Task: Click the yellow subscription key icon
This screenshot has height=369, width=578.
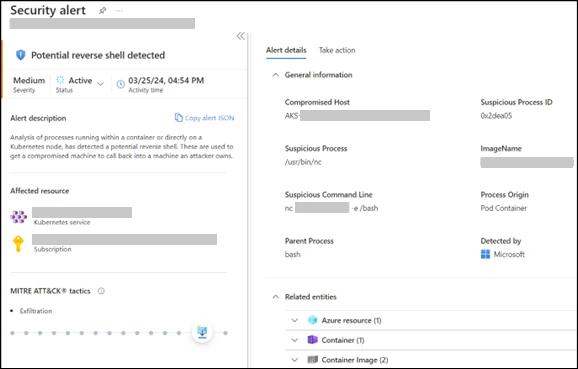Action: [x=18, y=244]
